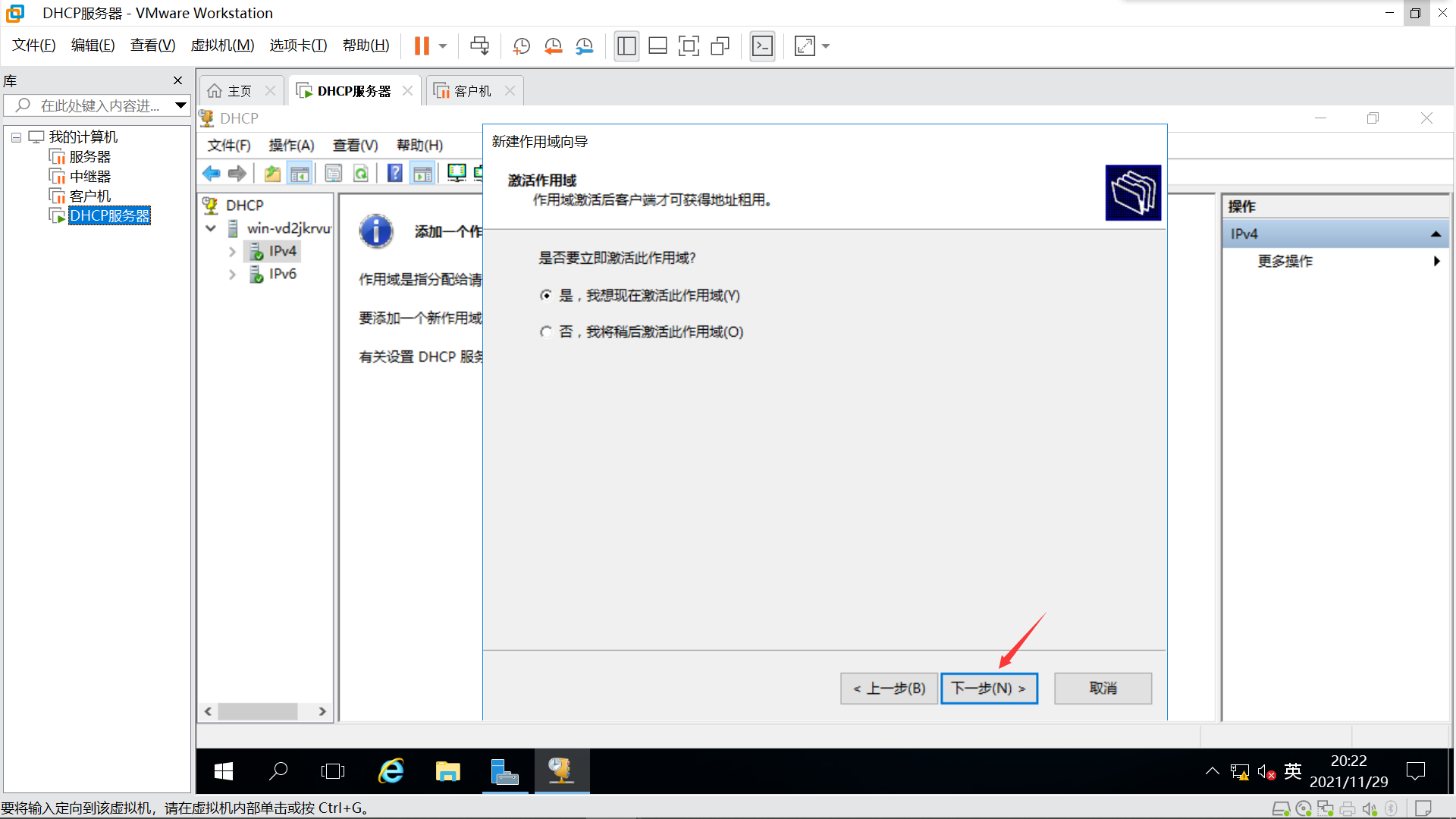Open the snapshot manager icon

tap(584, 46)
